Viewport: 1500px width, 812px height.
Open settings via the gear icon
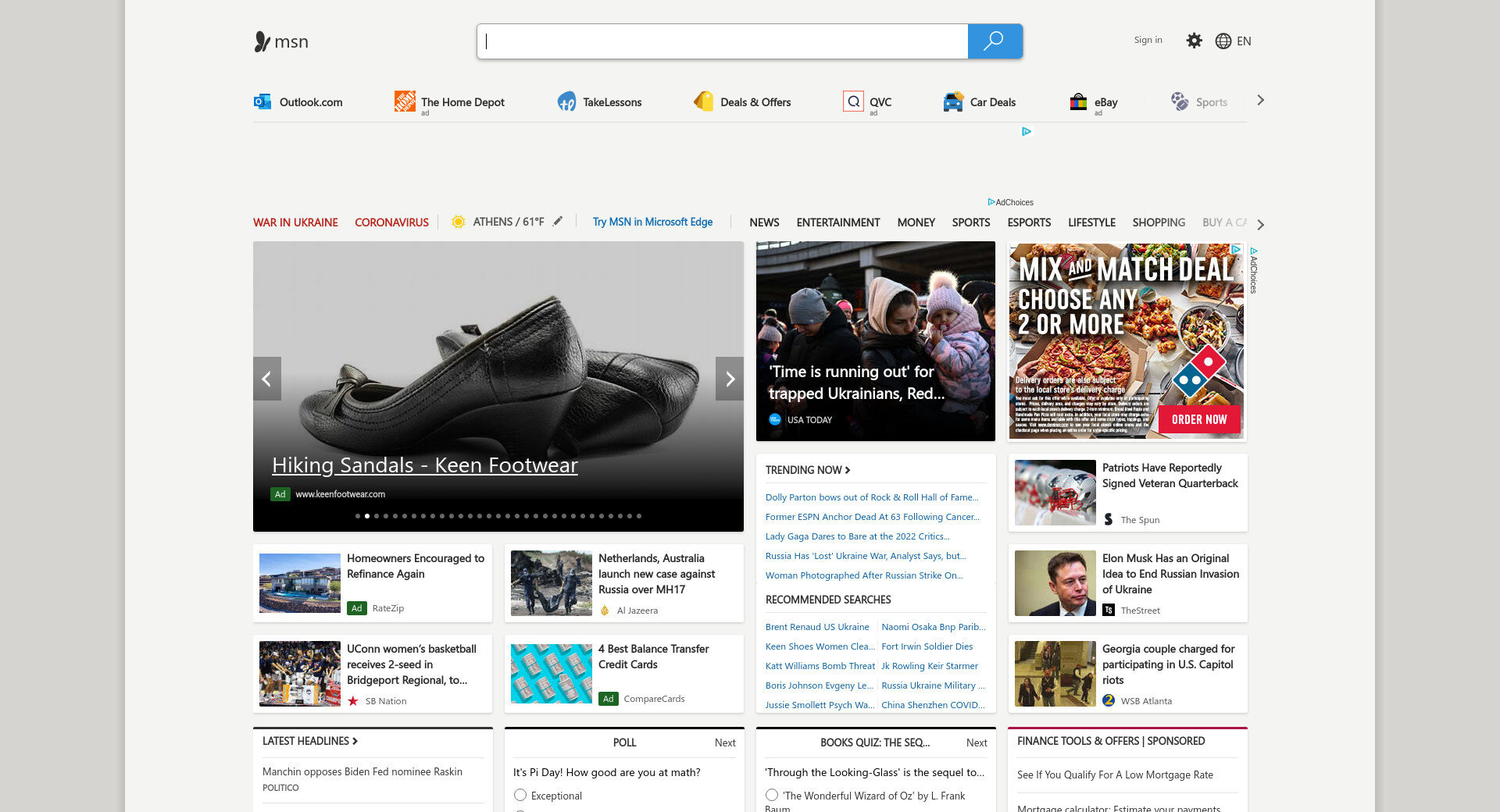tap(1194, 41)
